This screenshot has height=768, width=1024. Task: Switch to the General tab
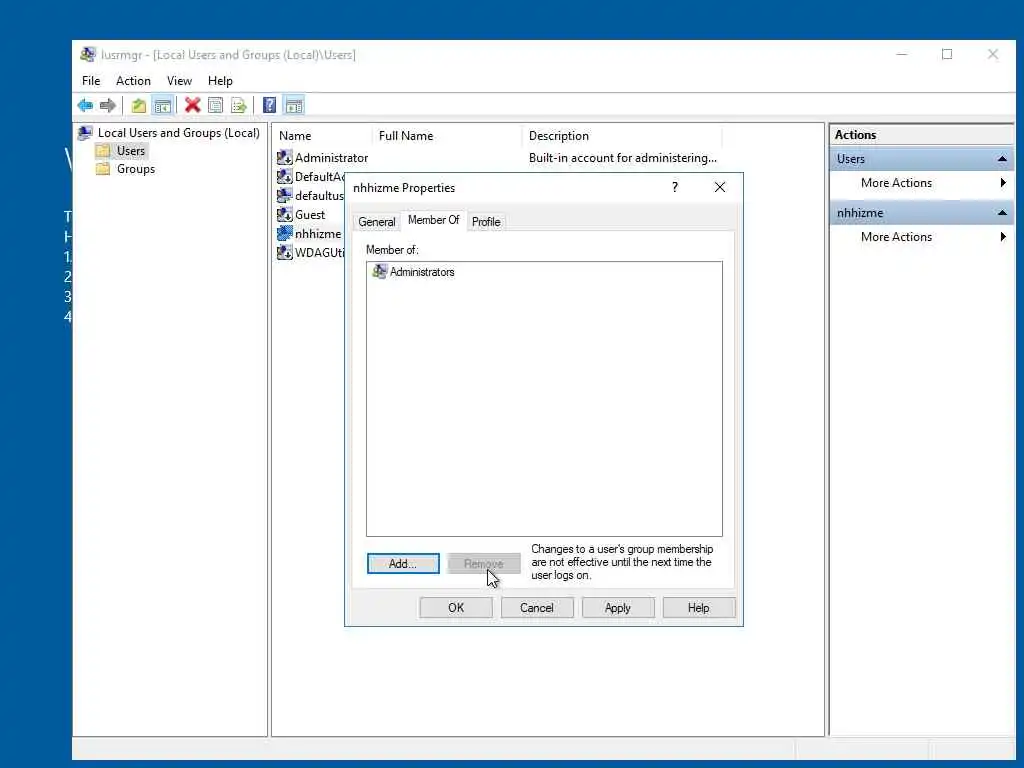point(377,222)
